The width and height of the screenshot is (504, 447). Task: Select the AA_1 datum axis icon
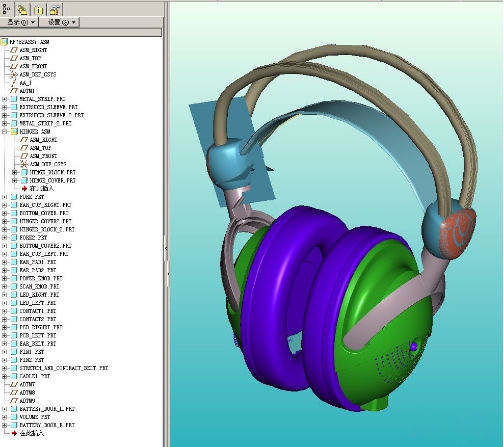point(14,83)
